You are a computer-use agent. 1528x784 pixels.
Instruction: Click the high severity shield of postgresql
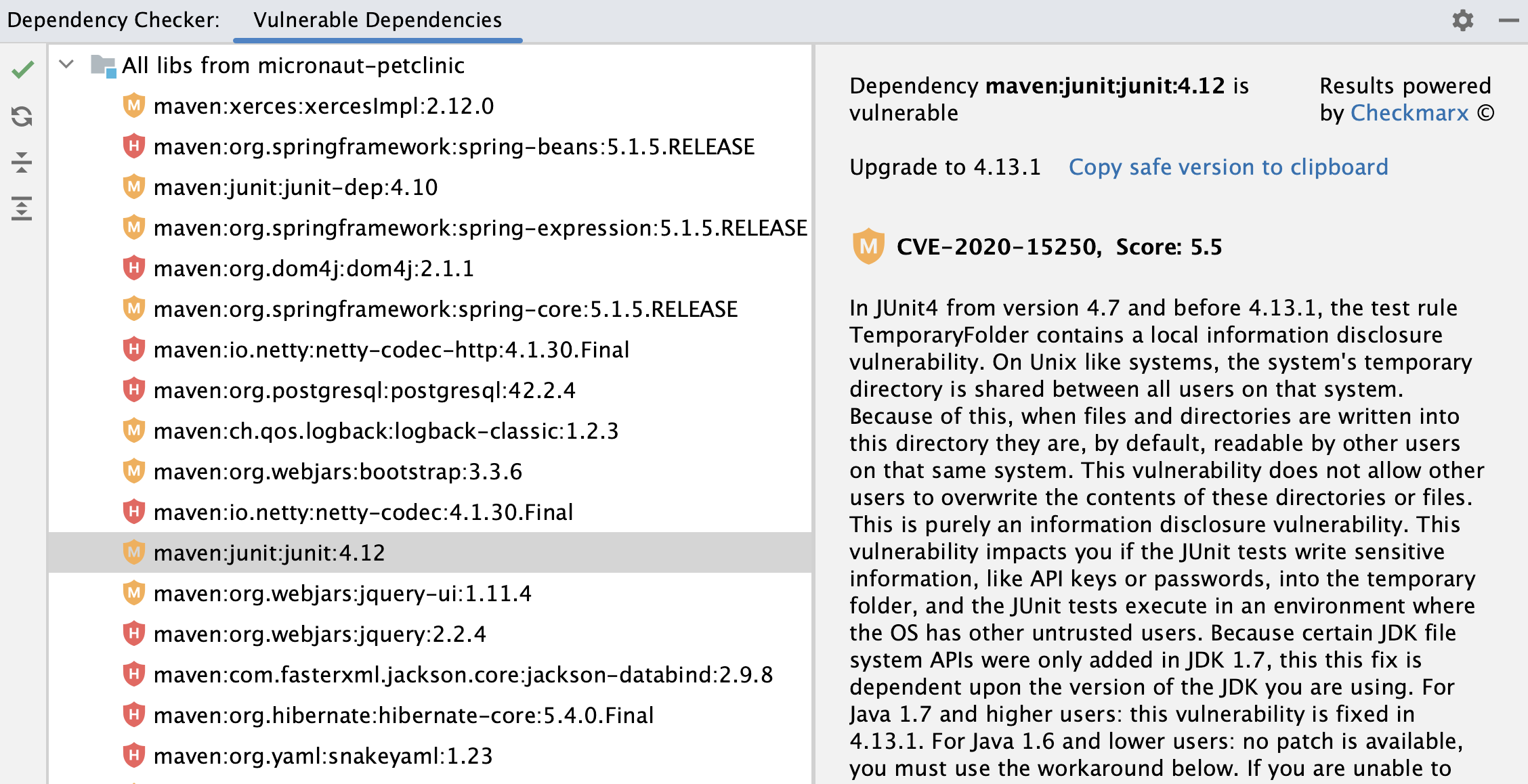click(134, 390)
